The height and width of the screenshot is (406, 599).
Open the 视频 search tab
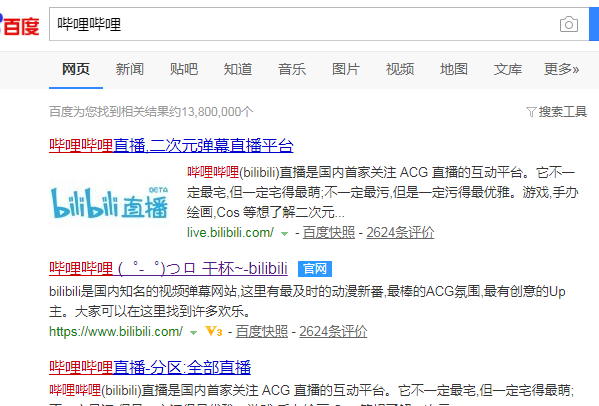pos(400,69)
